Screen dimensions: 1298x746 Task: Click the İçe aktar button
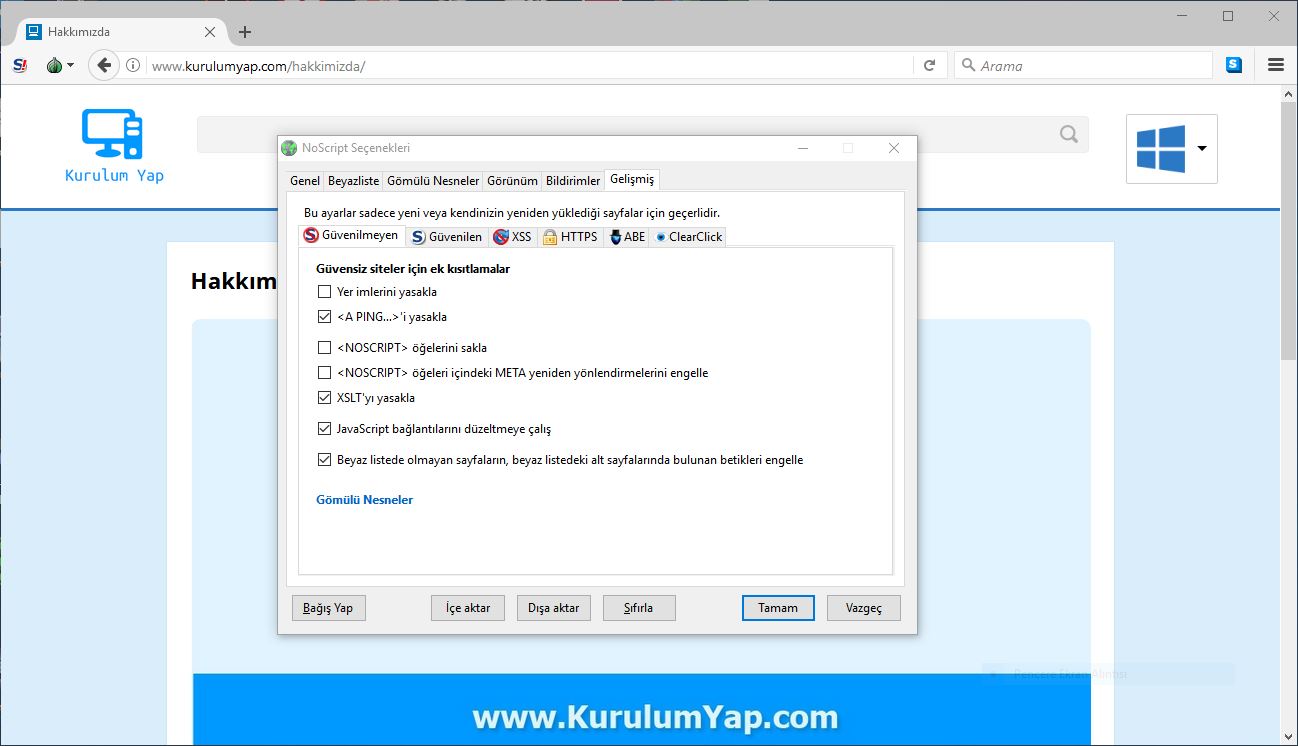pyautogui.click(x=468, y=608)
